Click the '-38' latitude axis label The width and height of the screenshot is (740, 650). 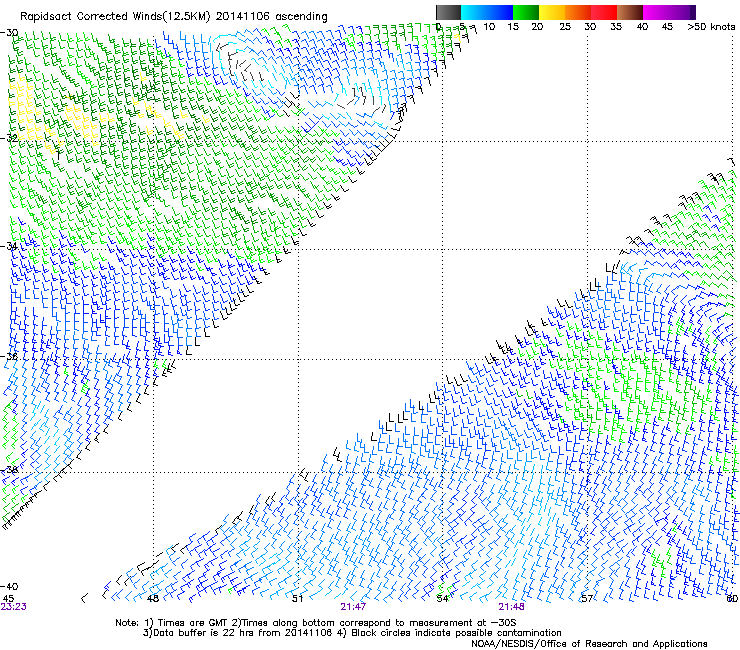click(x=9, y=470)
